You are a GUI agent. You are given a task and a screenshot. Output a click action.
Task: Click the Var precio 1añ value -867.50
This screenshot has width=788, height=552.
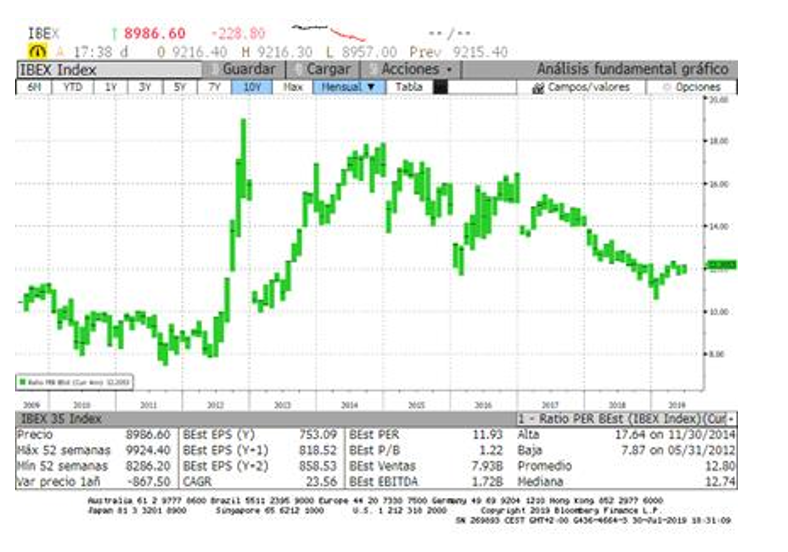pos(149,482)
